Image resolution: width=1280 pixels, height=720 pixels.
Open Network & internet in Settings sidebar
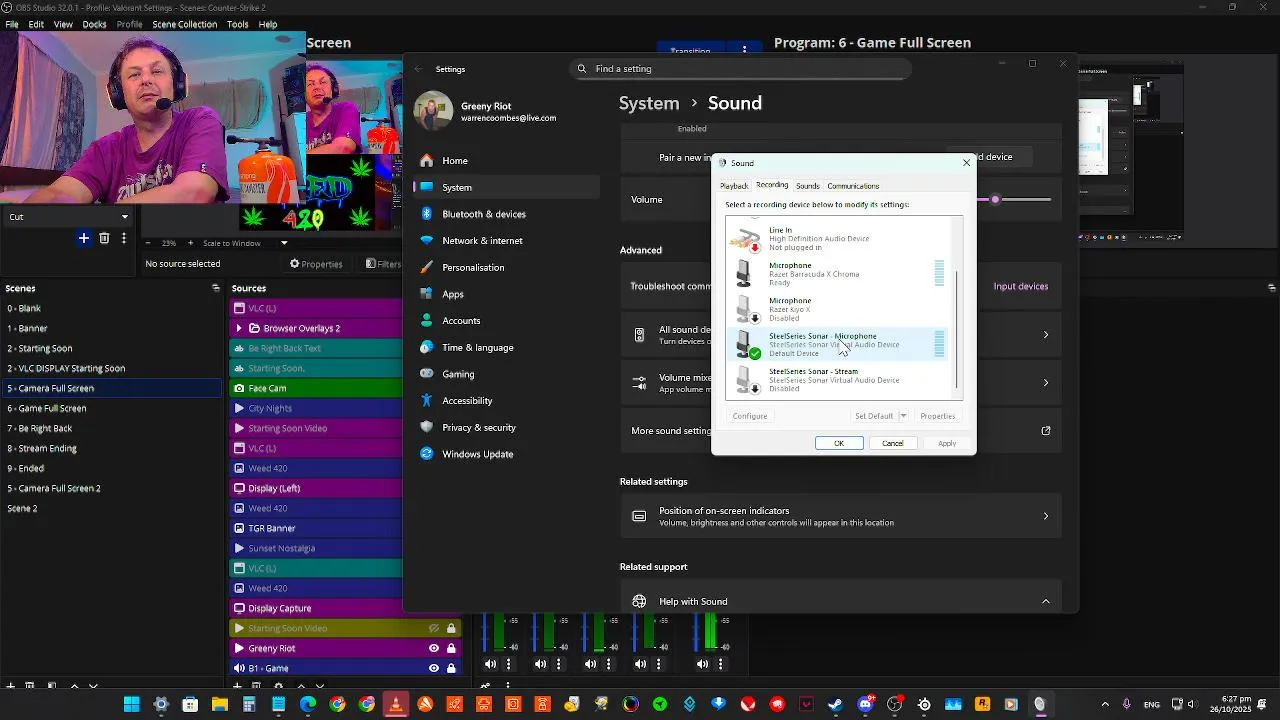click(505, 241)
